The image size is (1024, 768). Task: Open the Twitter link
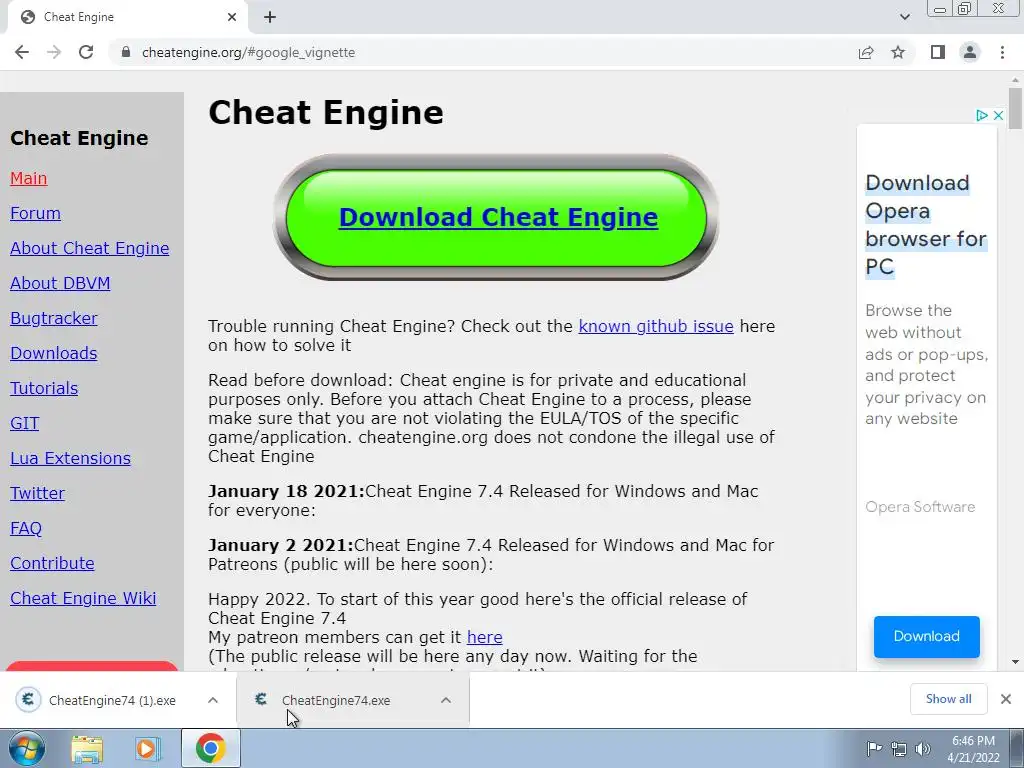click(x=37, y=493)
